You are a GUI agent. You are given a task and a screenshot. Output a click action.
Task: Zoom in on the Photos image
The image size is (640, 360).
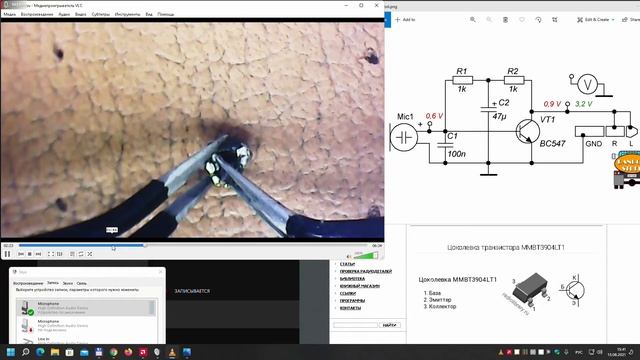coord(473,20)
